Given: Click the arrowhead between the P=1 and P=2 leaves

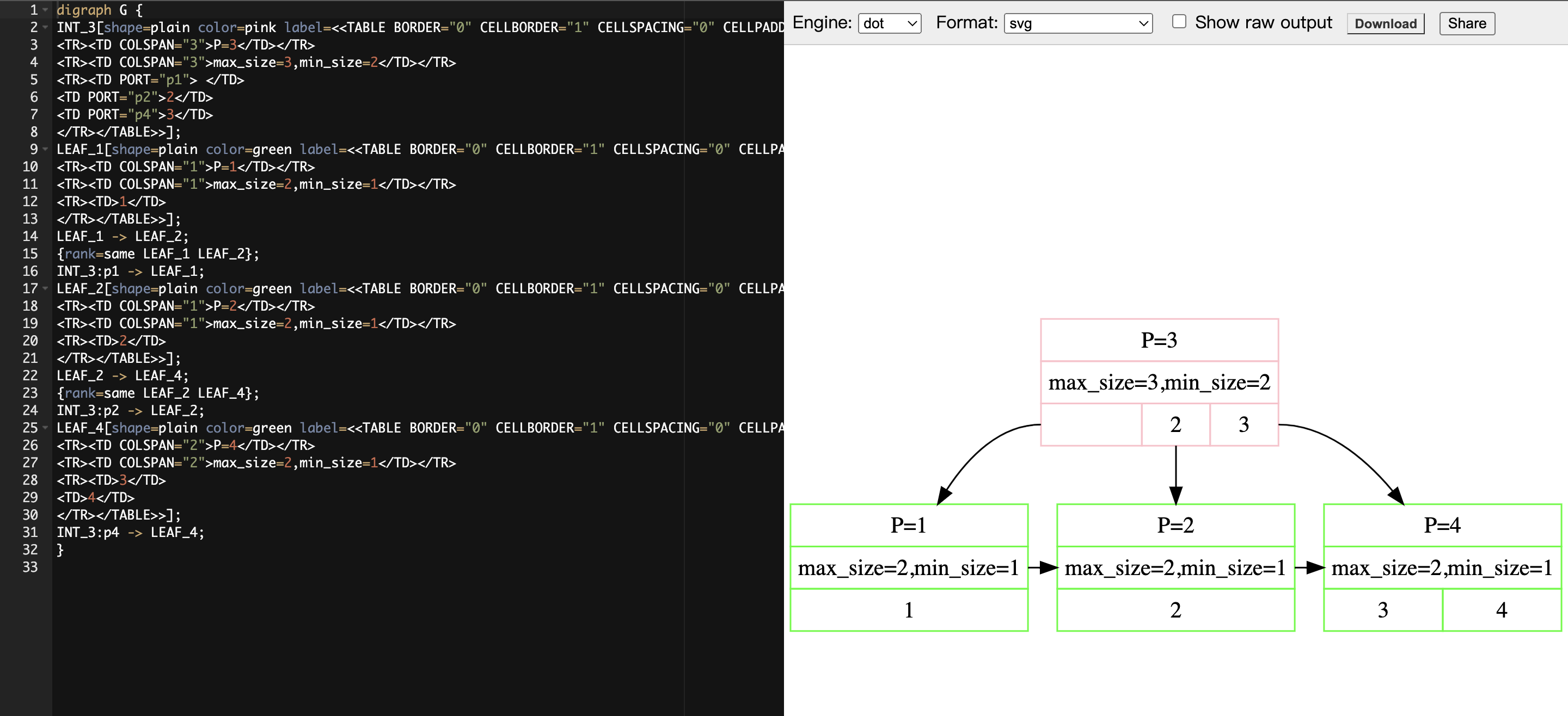Looking at the screenshot, I should pos(1048,567).
